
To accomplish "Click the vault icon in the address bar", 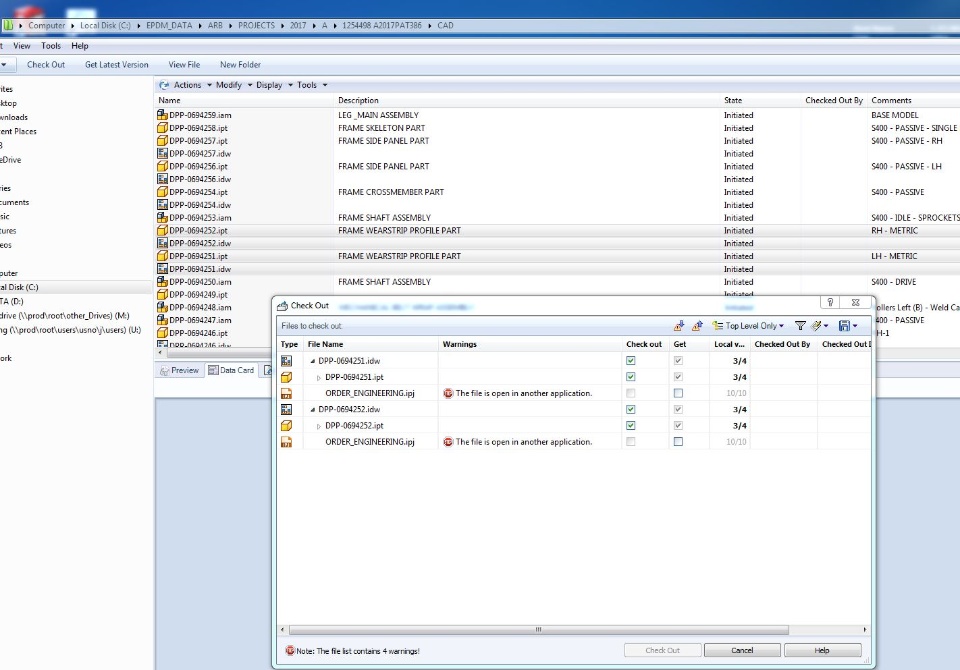I will tap(8, 25).
